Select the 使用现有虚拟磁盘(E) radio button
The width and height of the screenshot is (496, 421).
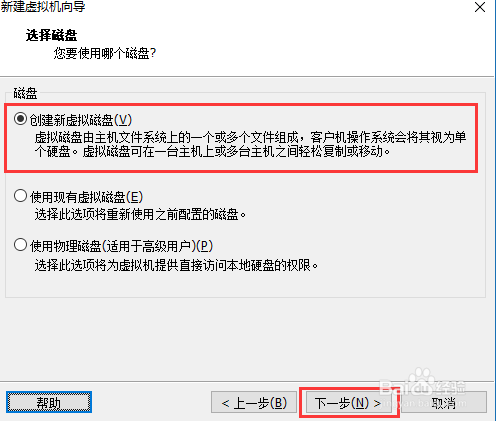[20, 196]
